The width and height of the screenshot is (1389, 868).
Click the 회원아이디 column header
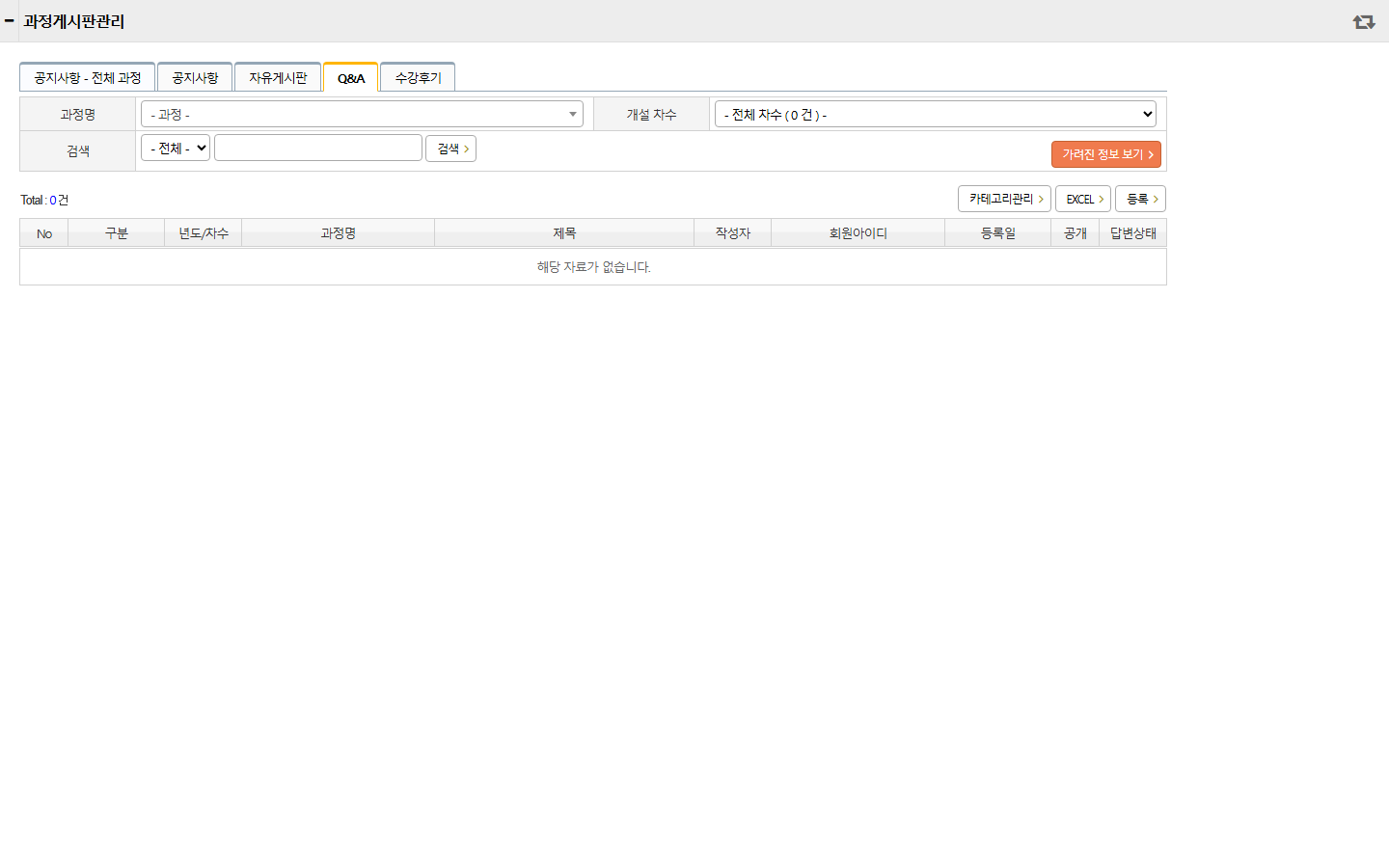click(858, 233)
